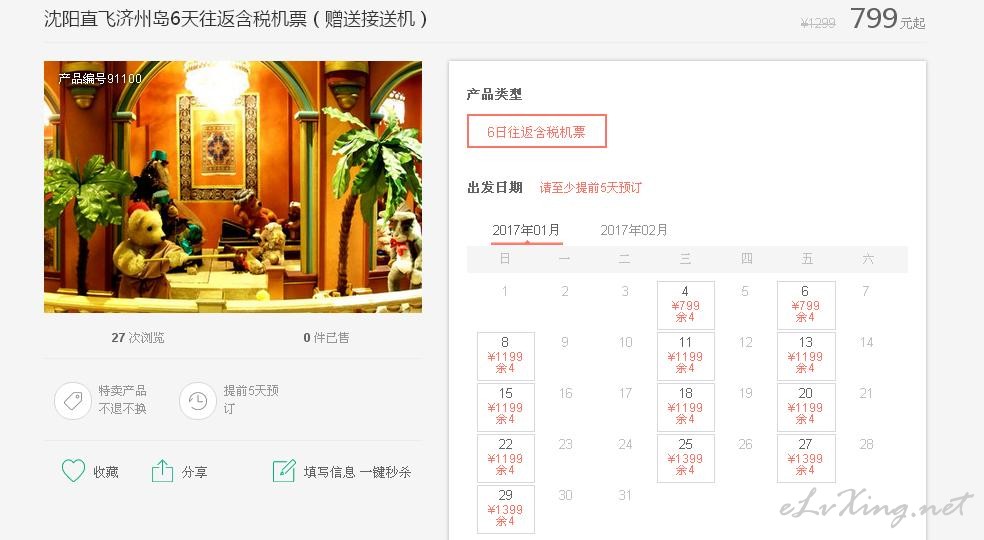The width and height of the screenshot is (984, 540).
Task: Choose January 25 priced ¥1399
Action: (x=685, y=458)
